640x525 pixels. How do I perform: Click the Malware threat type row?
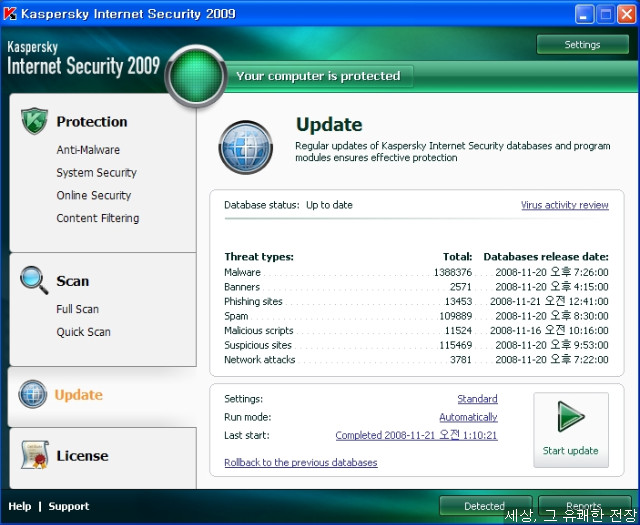416,272
